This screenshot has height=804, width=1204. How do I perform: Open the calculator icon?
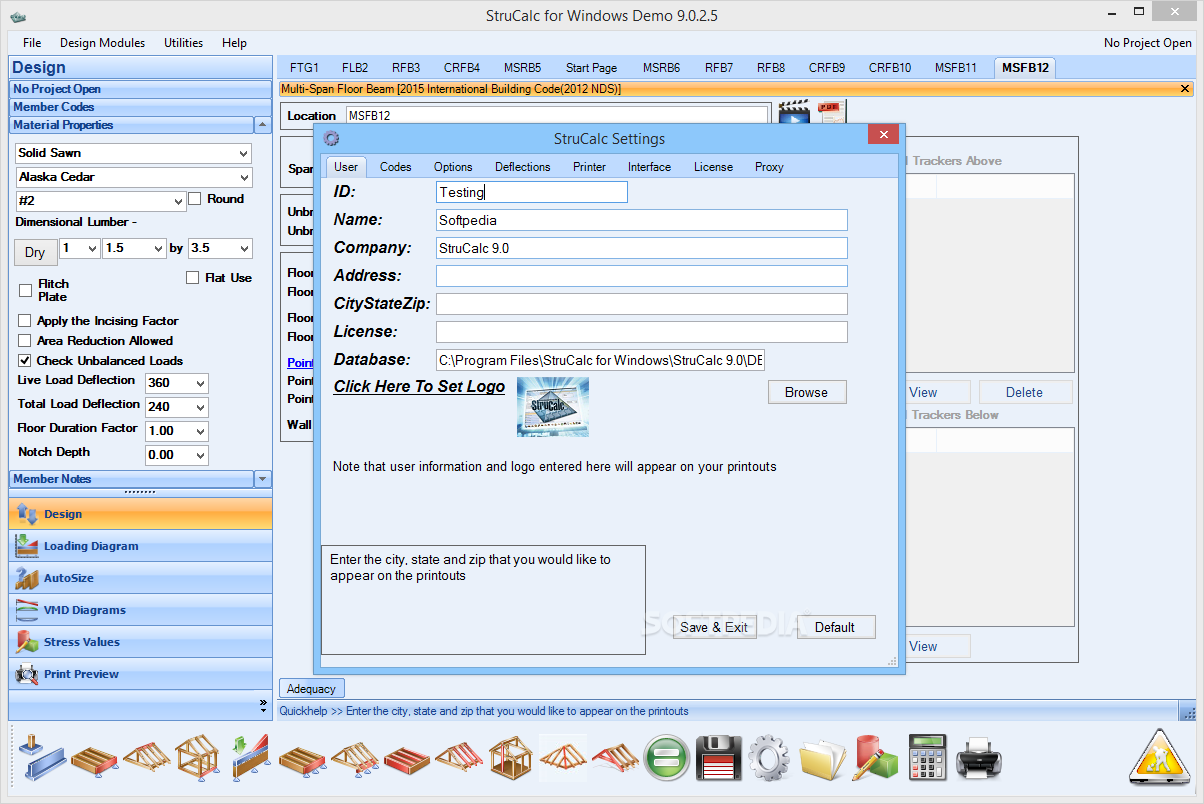click(x=927, y=758)
